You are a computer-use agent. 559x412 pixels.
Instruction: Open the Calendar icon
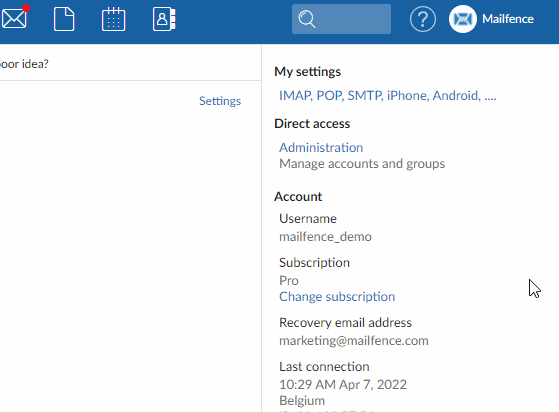113,19
